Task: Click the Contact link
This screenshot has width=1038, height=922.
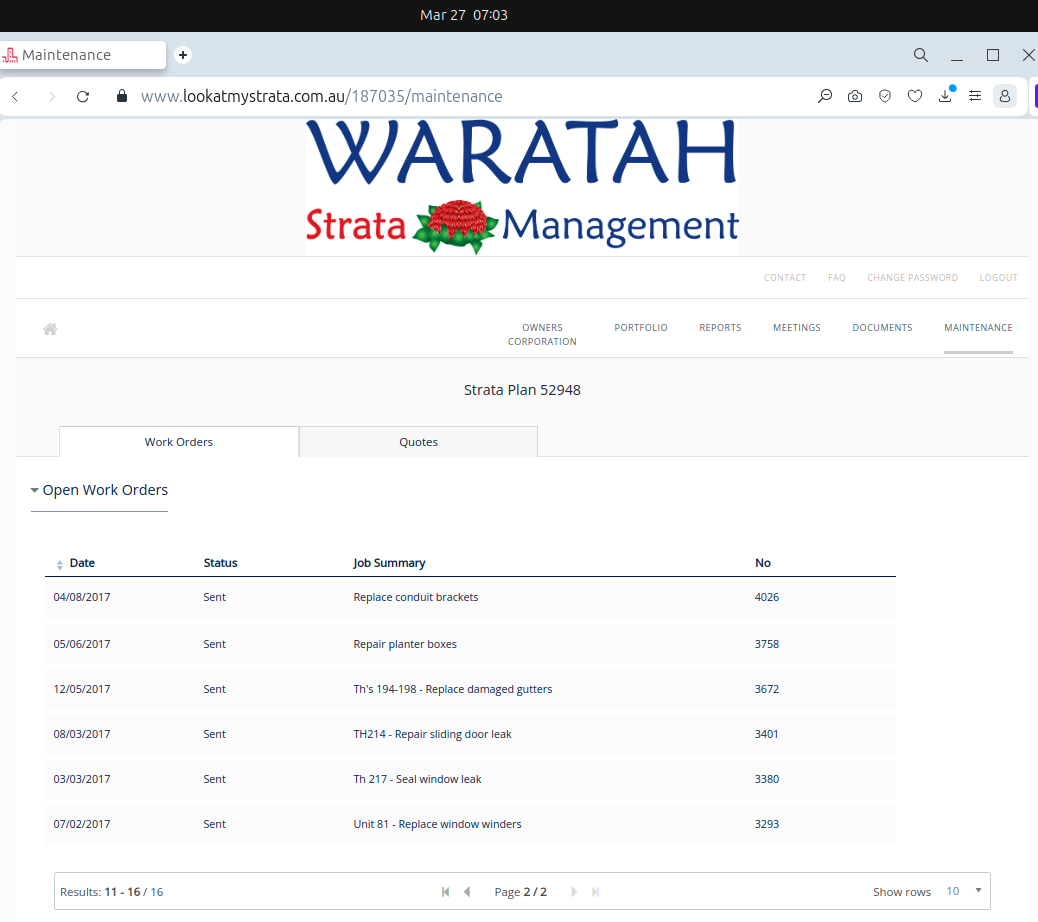Action: (x=785, y=277)
